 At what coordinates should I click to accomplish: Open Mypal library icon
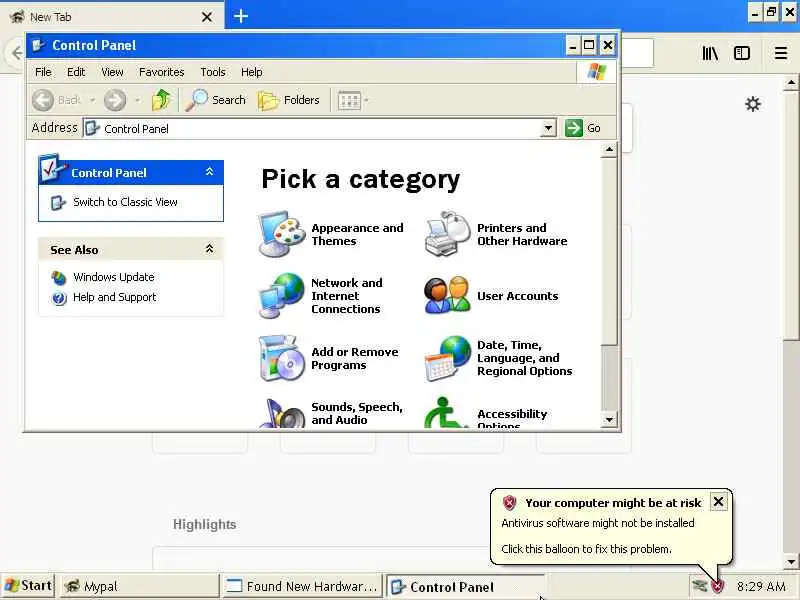pyautogui.click(x=710, y=53)
